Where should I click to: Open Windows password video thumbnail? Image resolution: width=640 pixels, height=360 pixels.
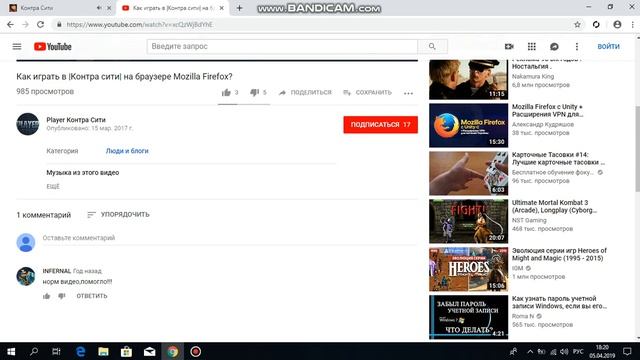469,317
